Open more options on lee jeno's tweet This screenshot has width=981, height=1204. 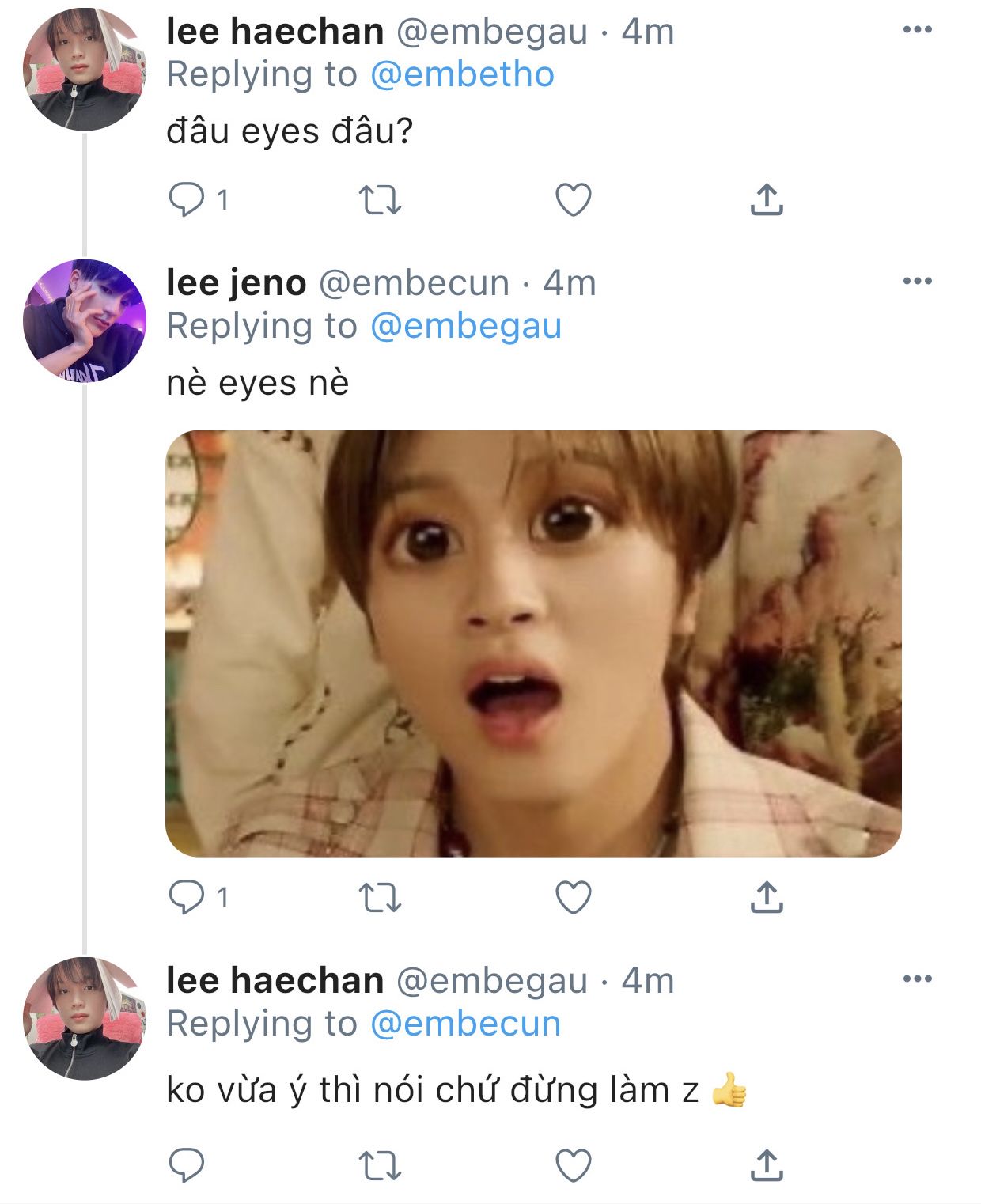(x=917, y=281)
